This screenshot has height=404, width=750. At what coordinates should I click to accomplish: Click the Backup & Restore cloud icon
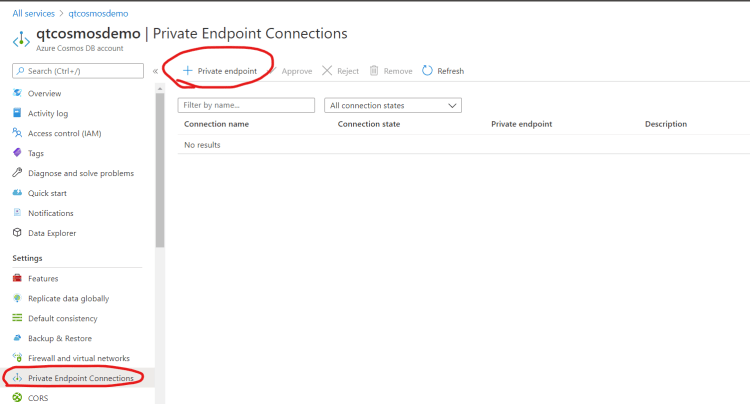pyautogui.click(x=17, y=338)
